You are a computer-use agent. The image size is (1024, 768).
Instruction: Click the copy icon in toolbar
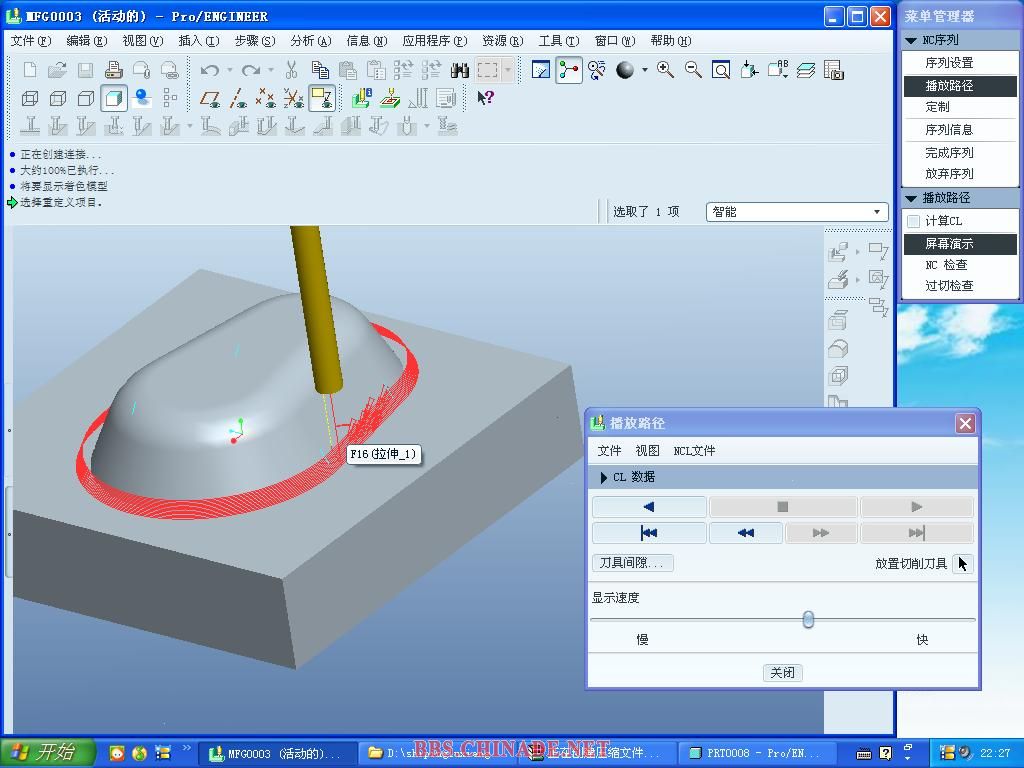point(320,70)
